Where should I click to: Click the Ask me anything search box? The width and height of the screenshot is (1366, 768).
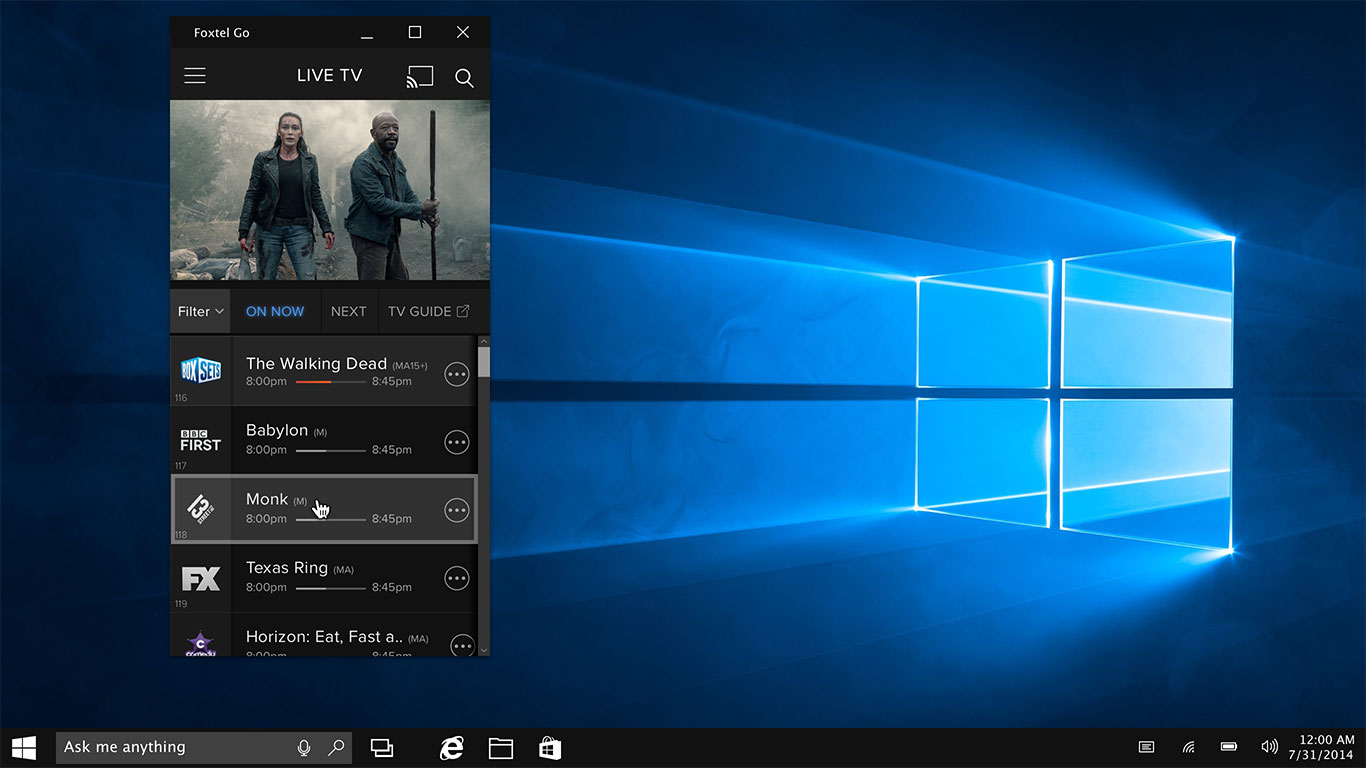pos(204,747)
